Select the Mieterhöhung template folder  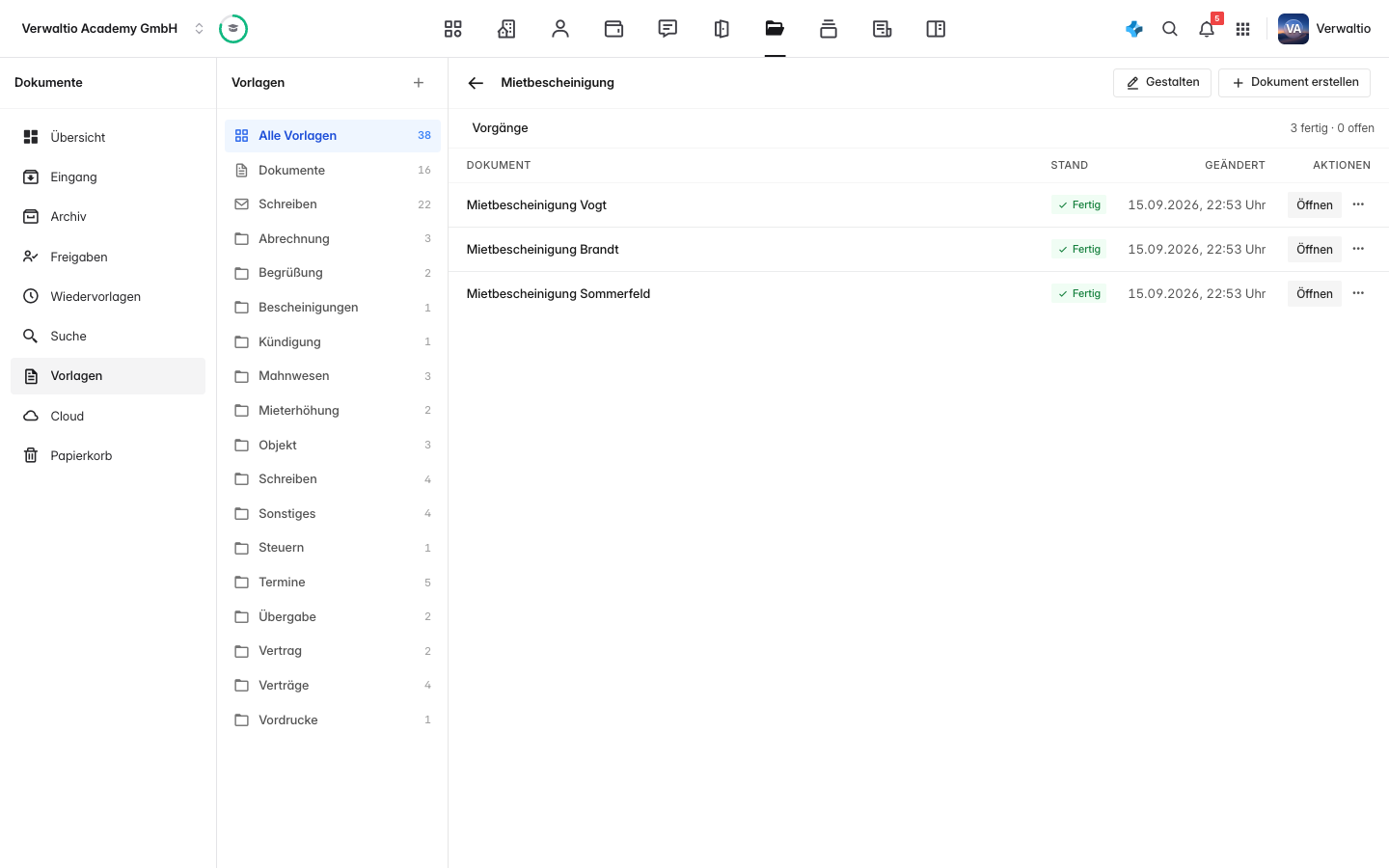click(333, 411)
